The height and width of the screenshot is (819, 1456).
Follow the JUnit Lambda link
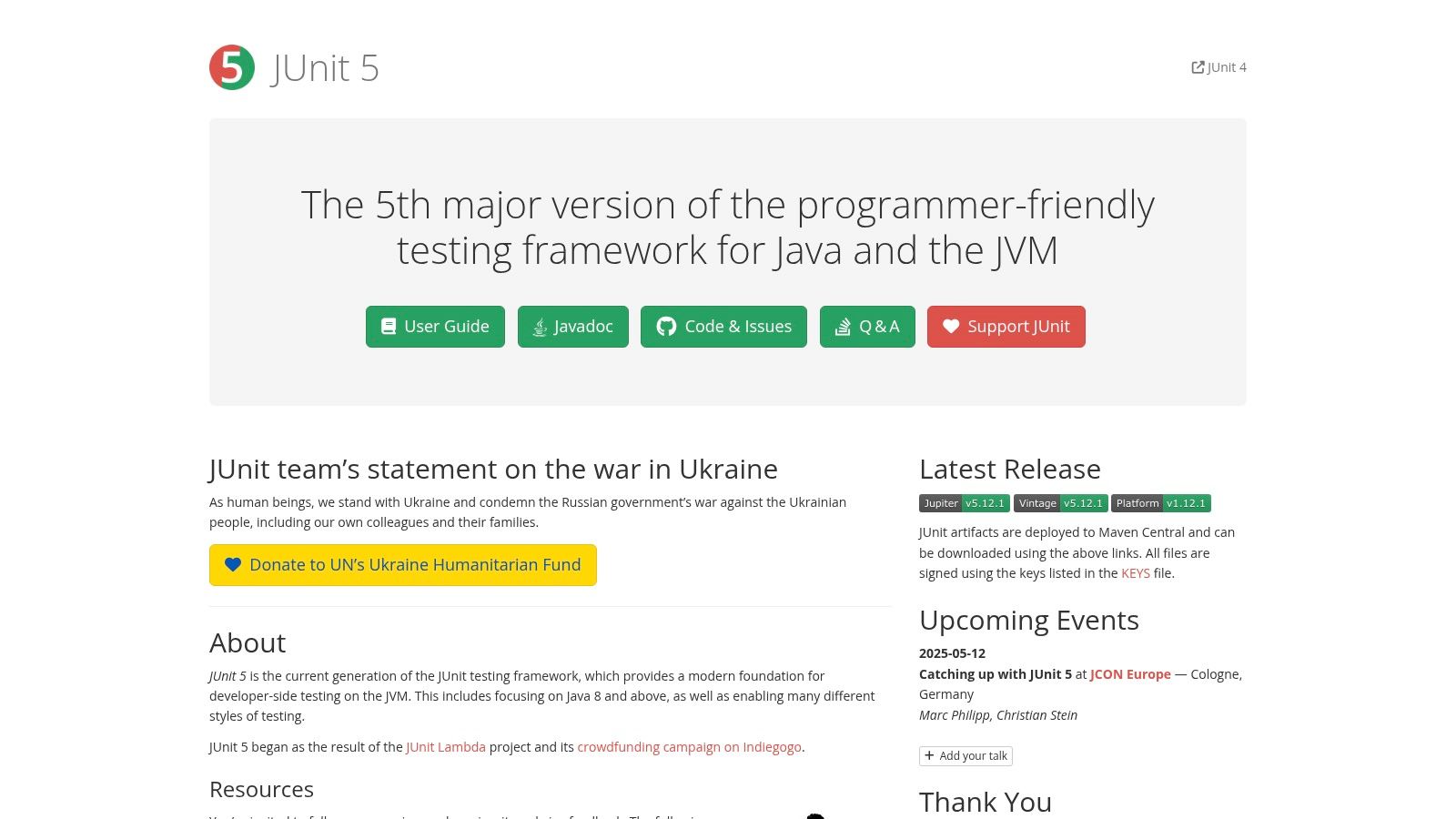[x=446, y=747]
